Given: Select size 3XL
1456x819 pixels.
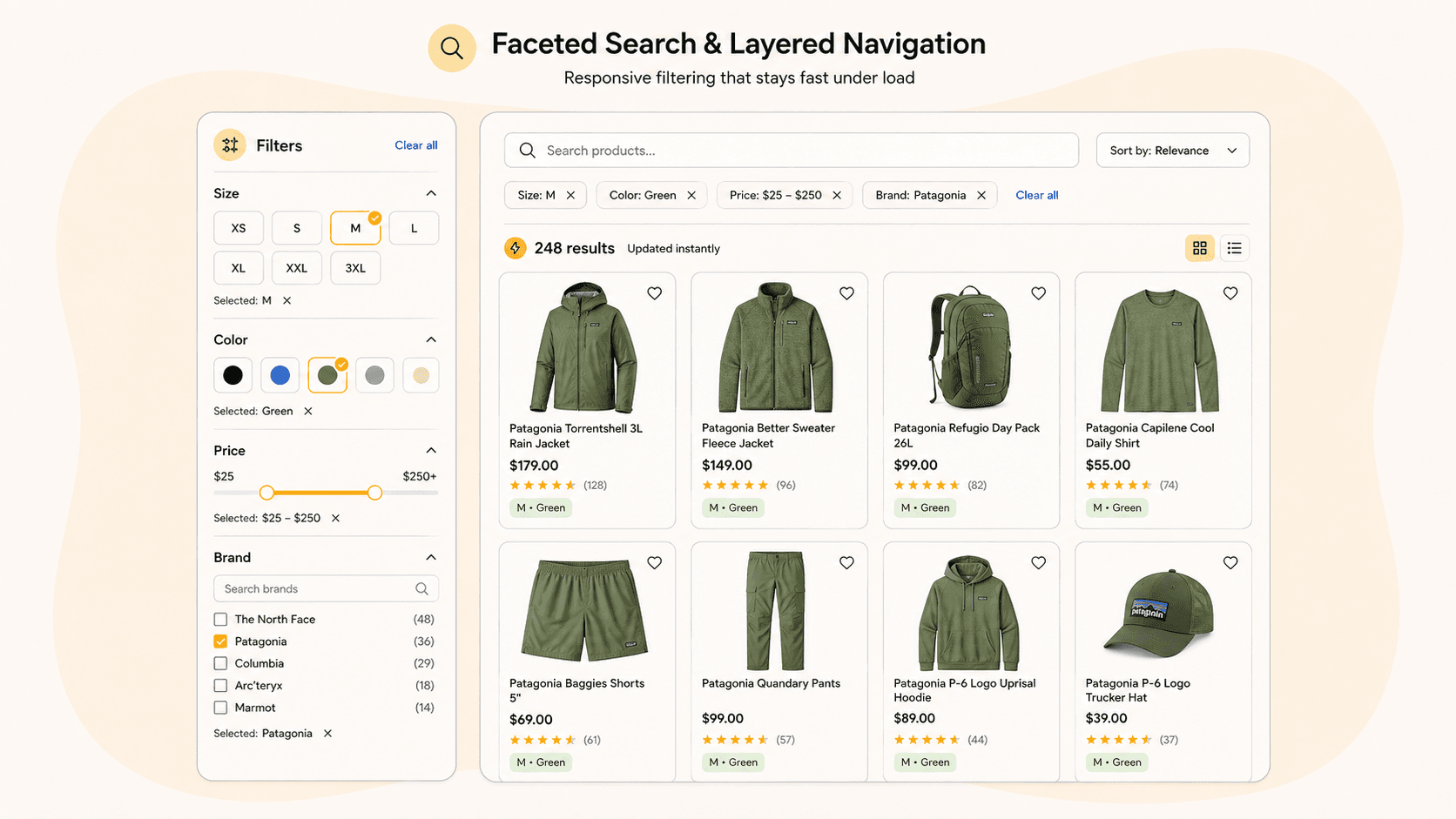Looking at the screenshot, I should (355, 268).
